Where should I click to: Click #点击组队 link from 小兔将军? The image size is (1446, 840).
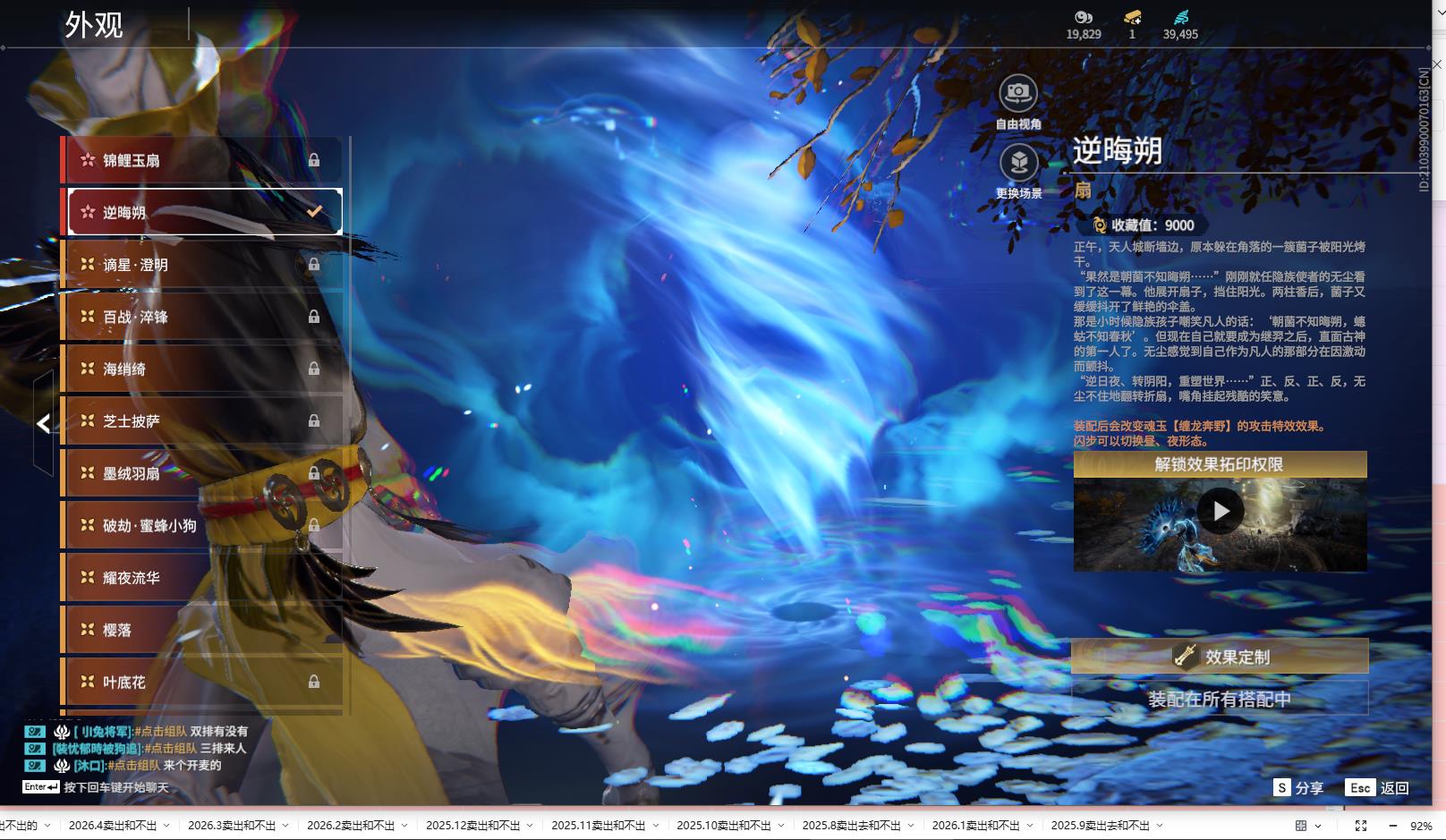pyautogui.click(x=160, y=732)
